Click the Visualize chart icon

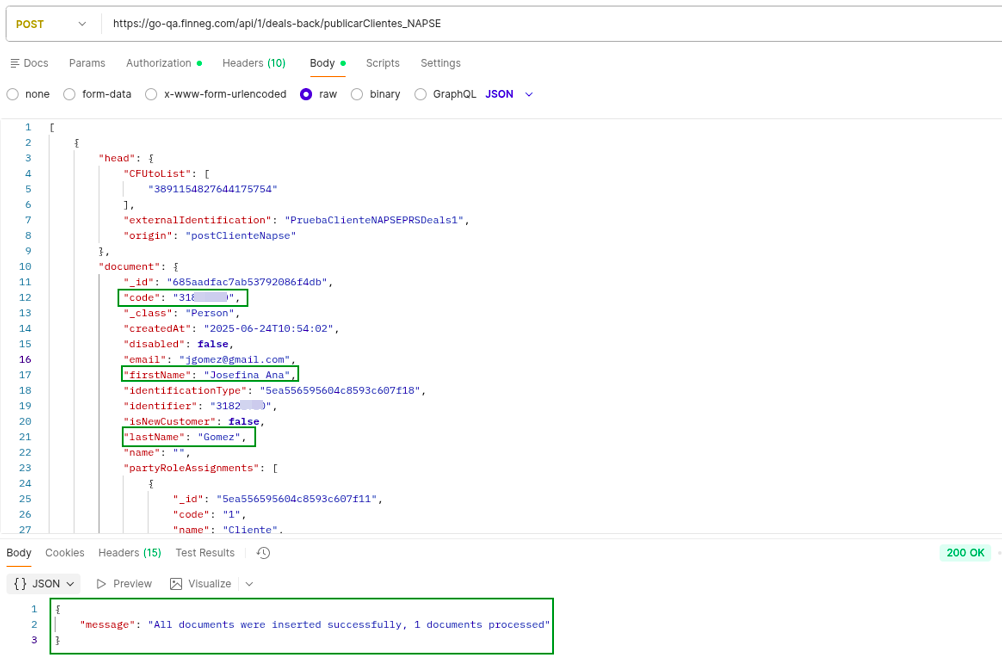click(176, 584)
